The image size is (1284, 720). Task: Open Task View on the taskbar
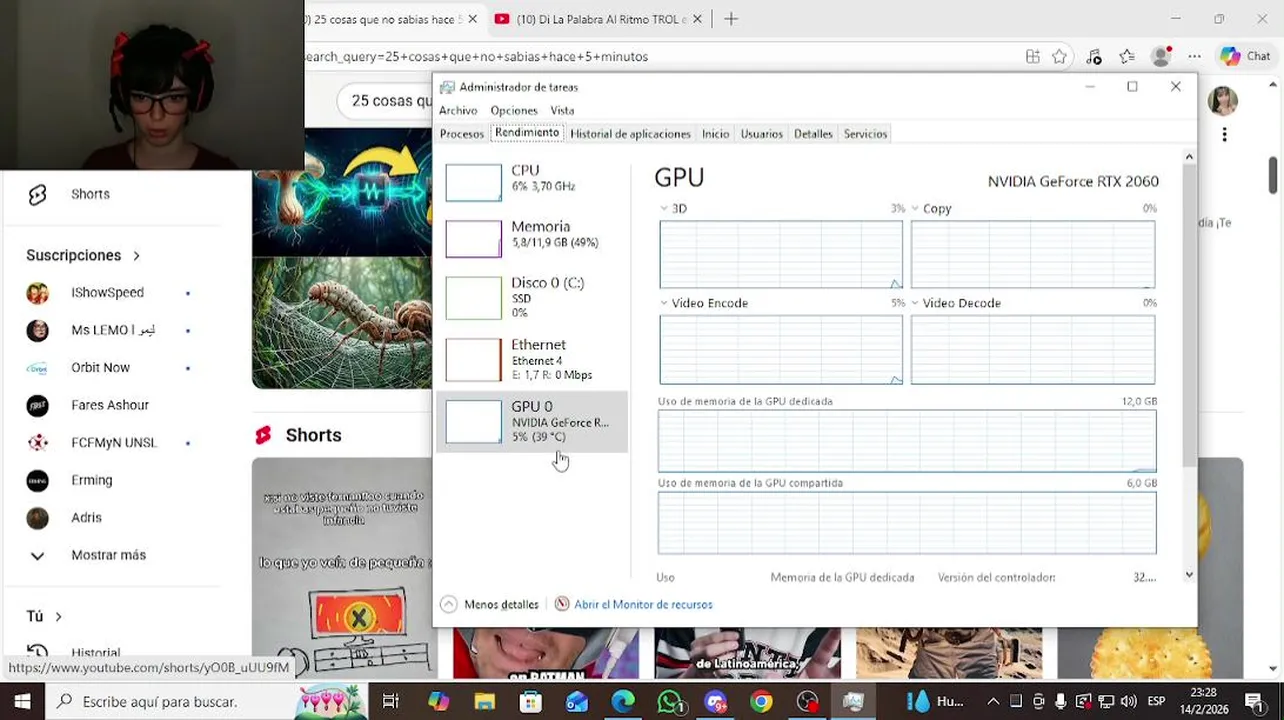click(391, 701)
